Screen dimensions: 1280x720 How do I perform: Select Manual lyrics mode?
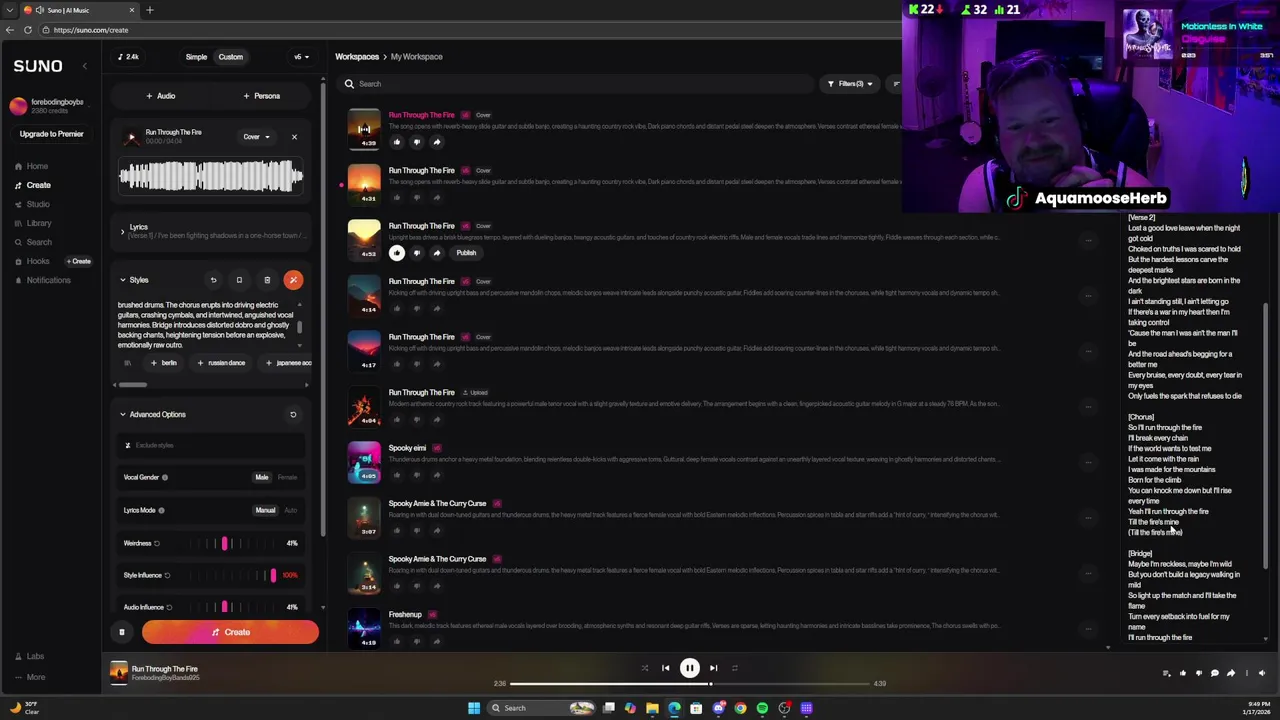[265, 511]
